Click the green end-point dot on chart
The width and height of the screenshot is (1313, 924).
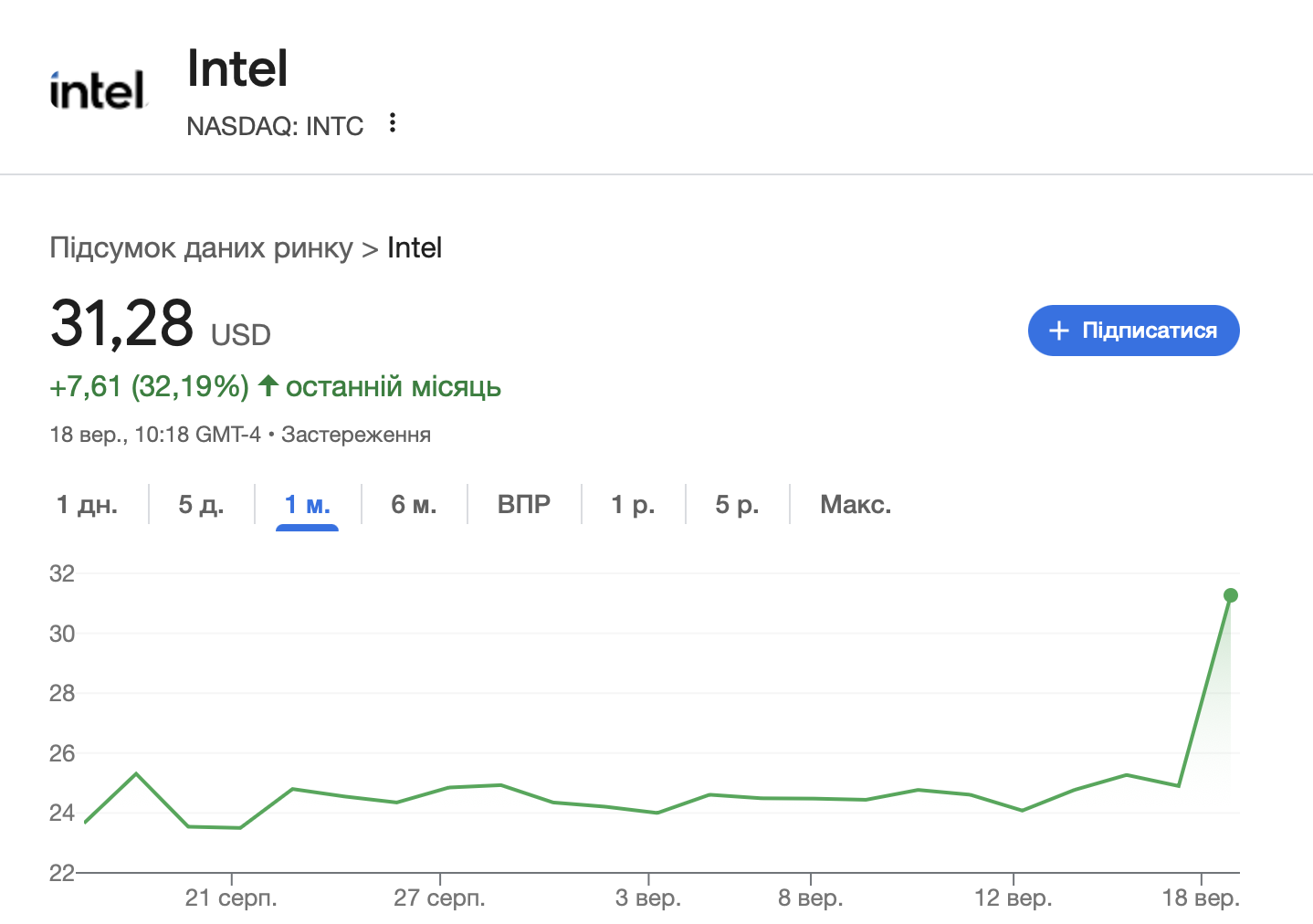click(x=1230, y=595)
